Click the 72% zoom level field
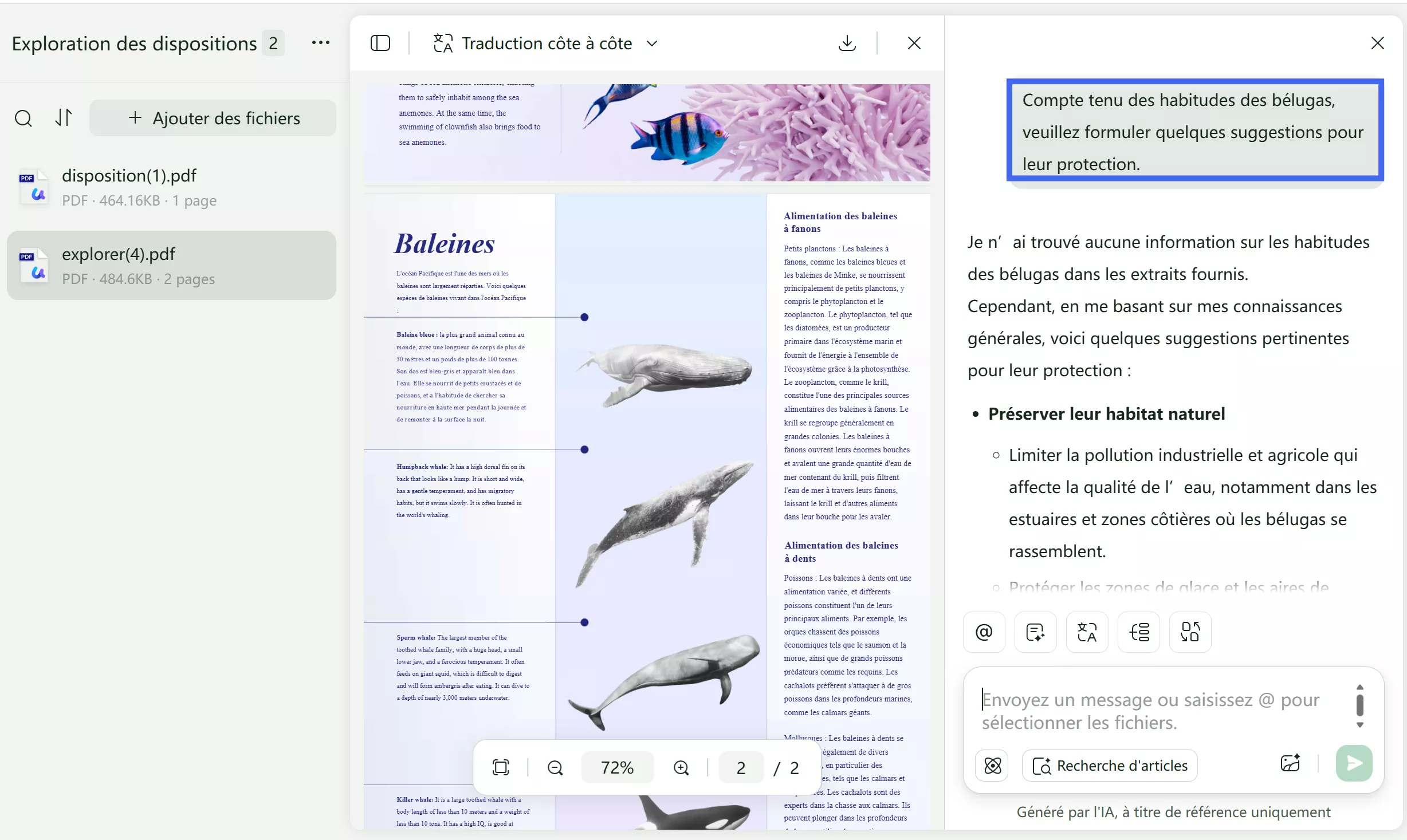Viewport: 1407px width, 840px height. pos(617,767)
